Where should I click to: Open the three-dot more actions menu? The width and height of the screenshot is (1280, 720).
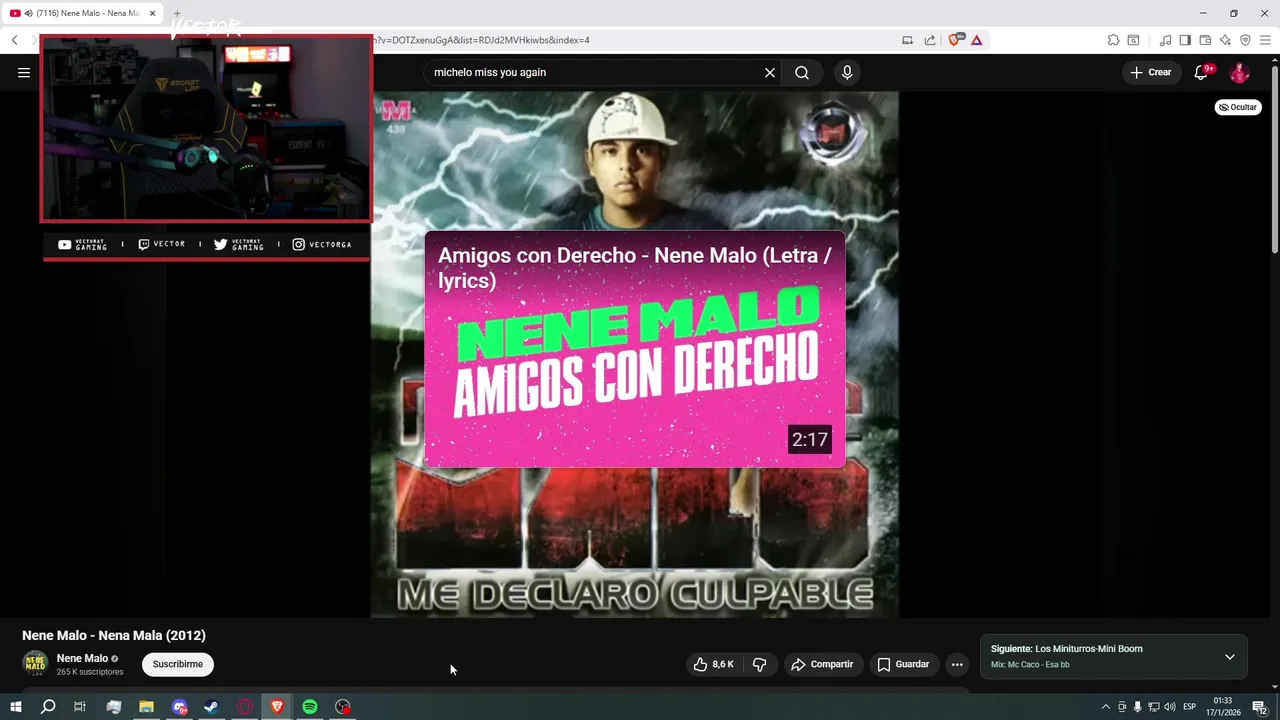tap(957, 664)
